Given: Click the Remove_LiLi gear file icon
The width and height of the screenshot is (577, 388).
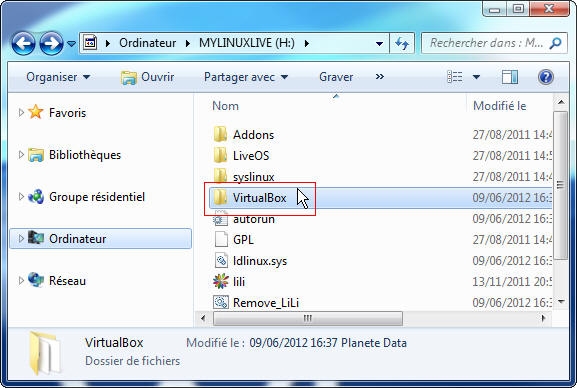Looking at the screenshot, I should pyautogui.click(x=221, y=302).
